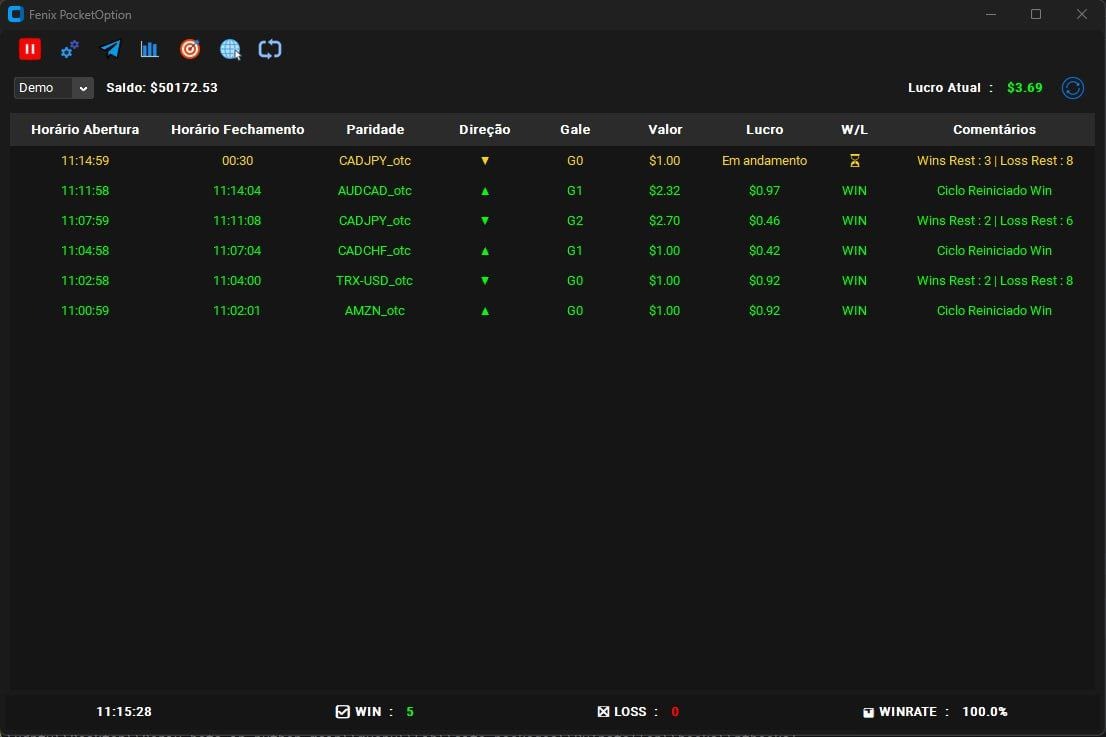Click the blue loop arrows icon
This screenshot has height=737, width=1106.
click(270, 49)
